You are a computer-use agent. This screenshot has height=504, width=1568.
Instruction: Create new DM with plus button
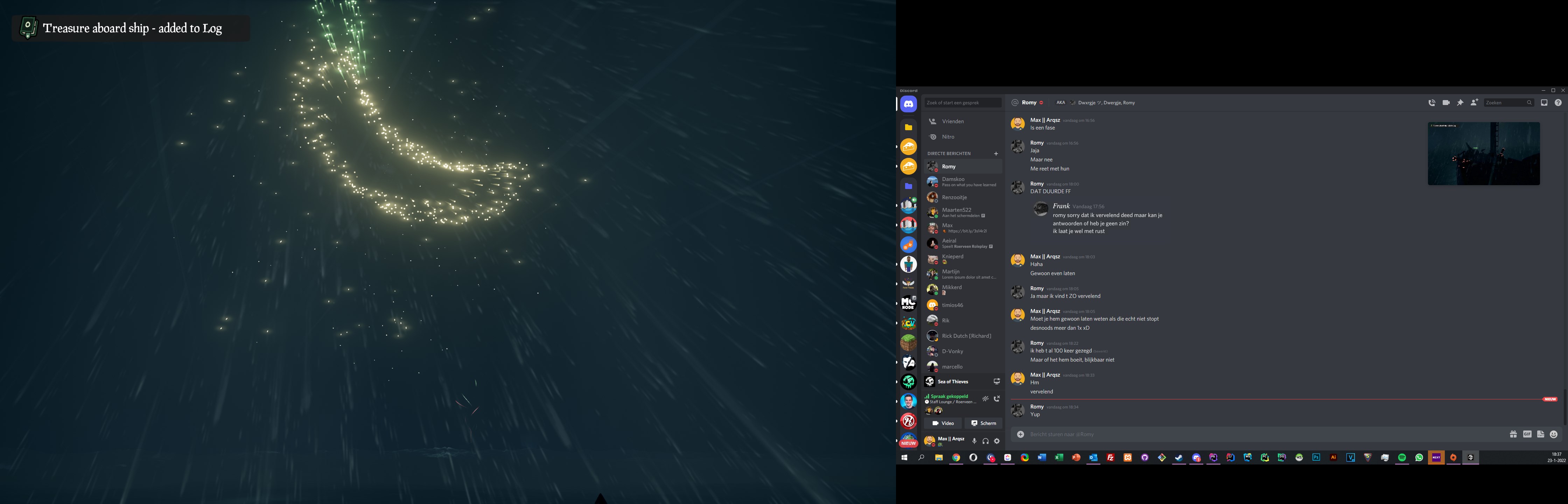click(x=996, y=153)
